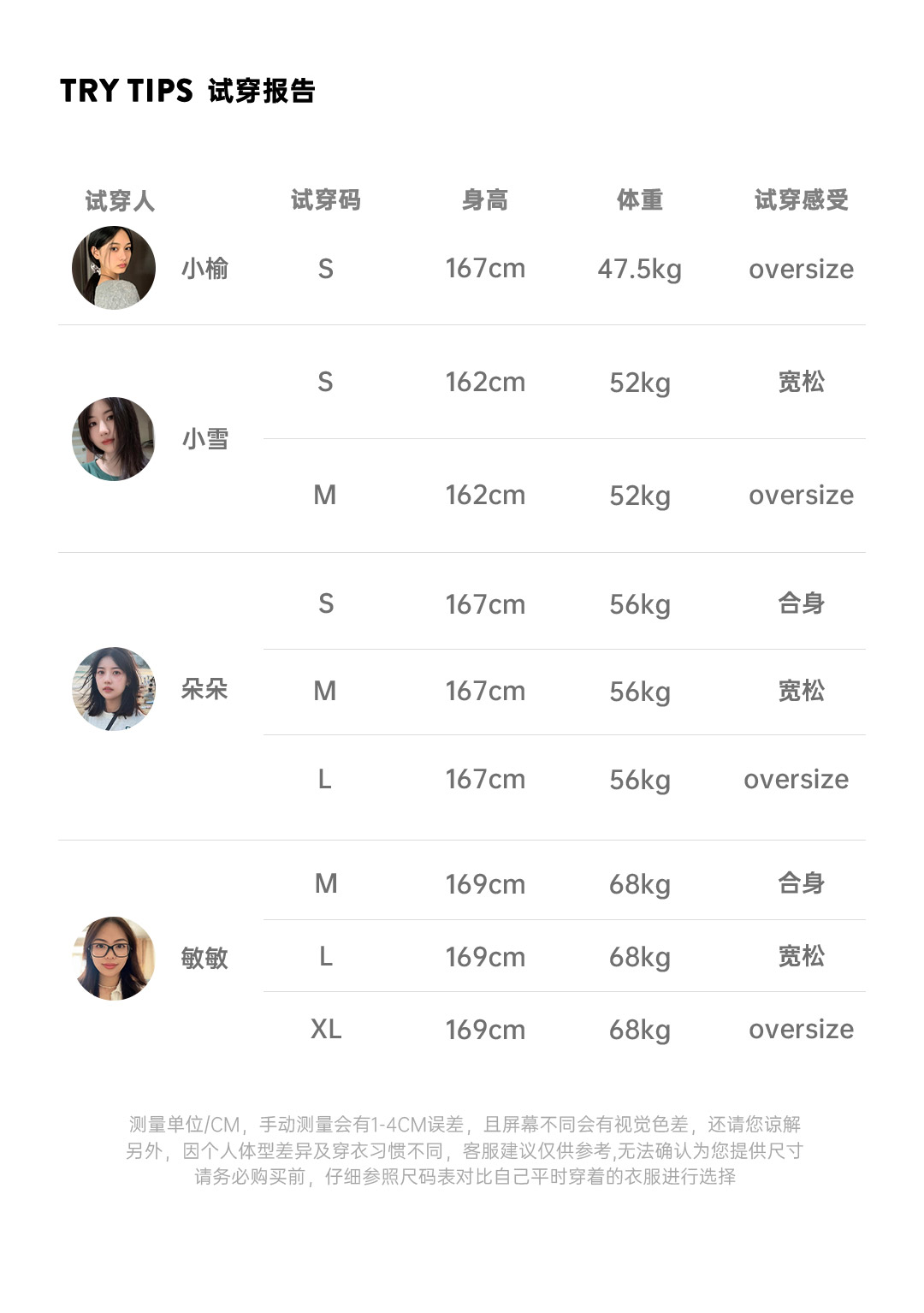Click 小雪's round avatar picture

click(114, 439)
